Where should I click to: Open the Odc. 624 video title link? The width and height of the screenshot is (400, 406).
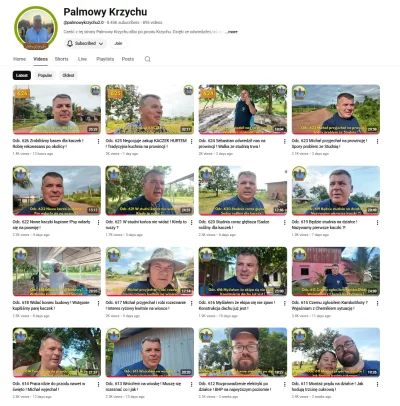click(x=232, y=143)
